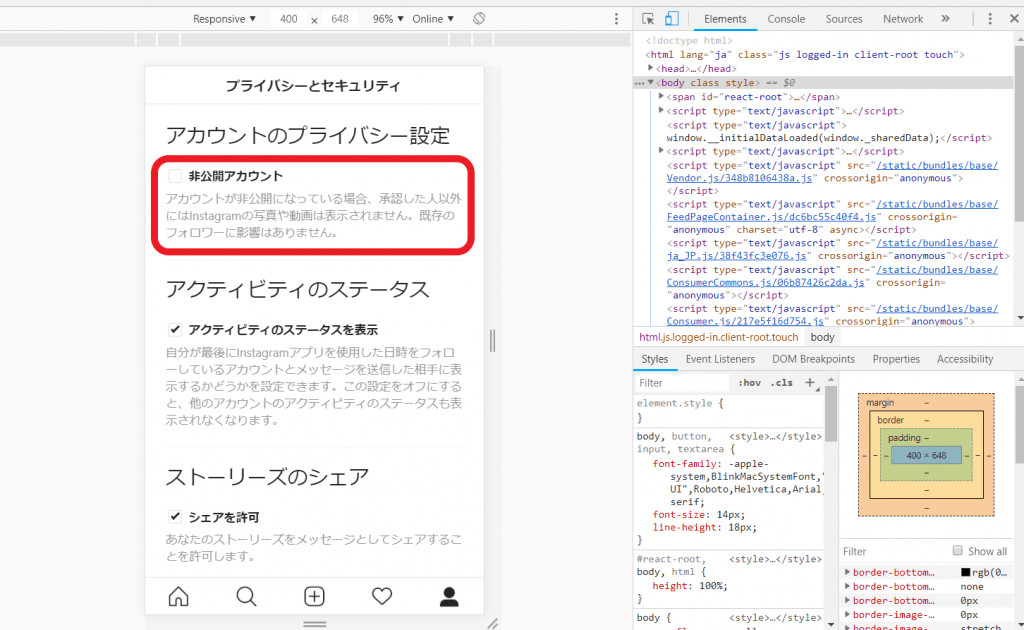Switch to the Console tab
This screenshot has width=1024, height=630.
click(786, 19)
